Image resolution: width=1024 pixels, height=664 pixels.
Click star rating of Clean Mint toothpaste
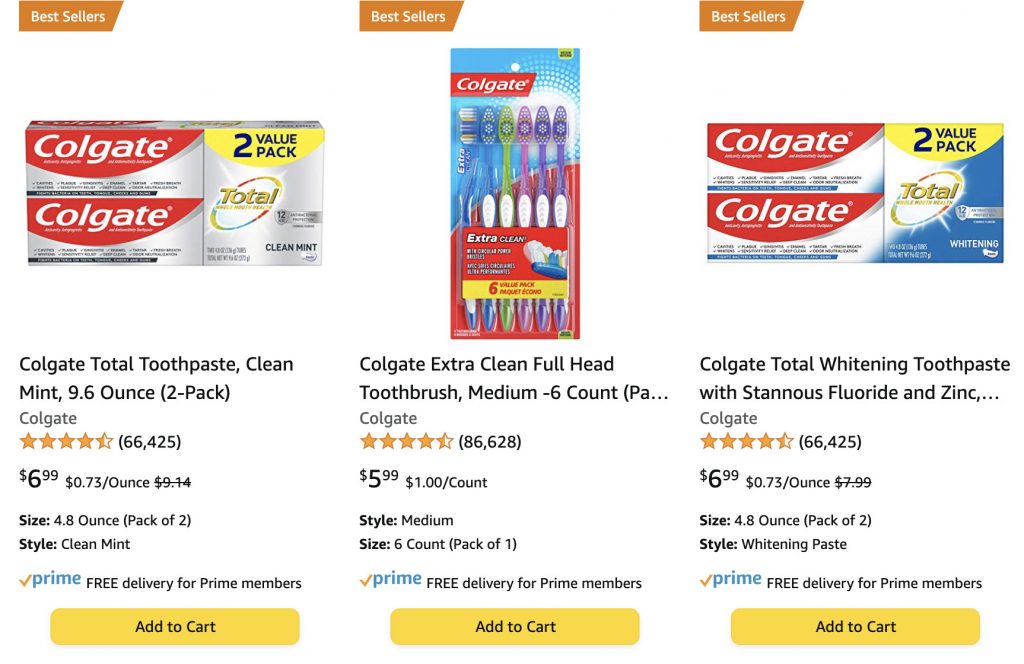(x=66, y=442)
